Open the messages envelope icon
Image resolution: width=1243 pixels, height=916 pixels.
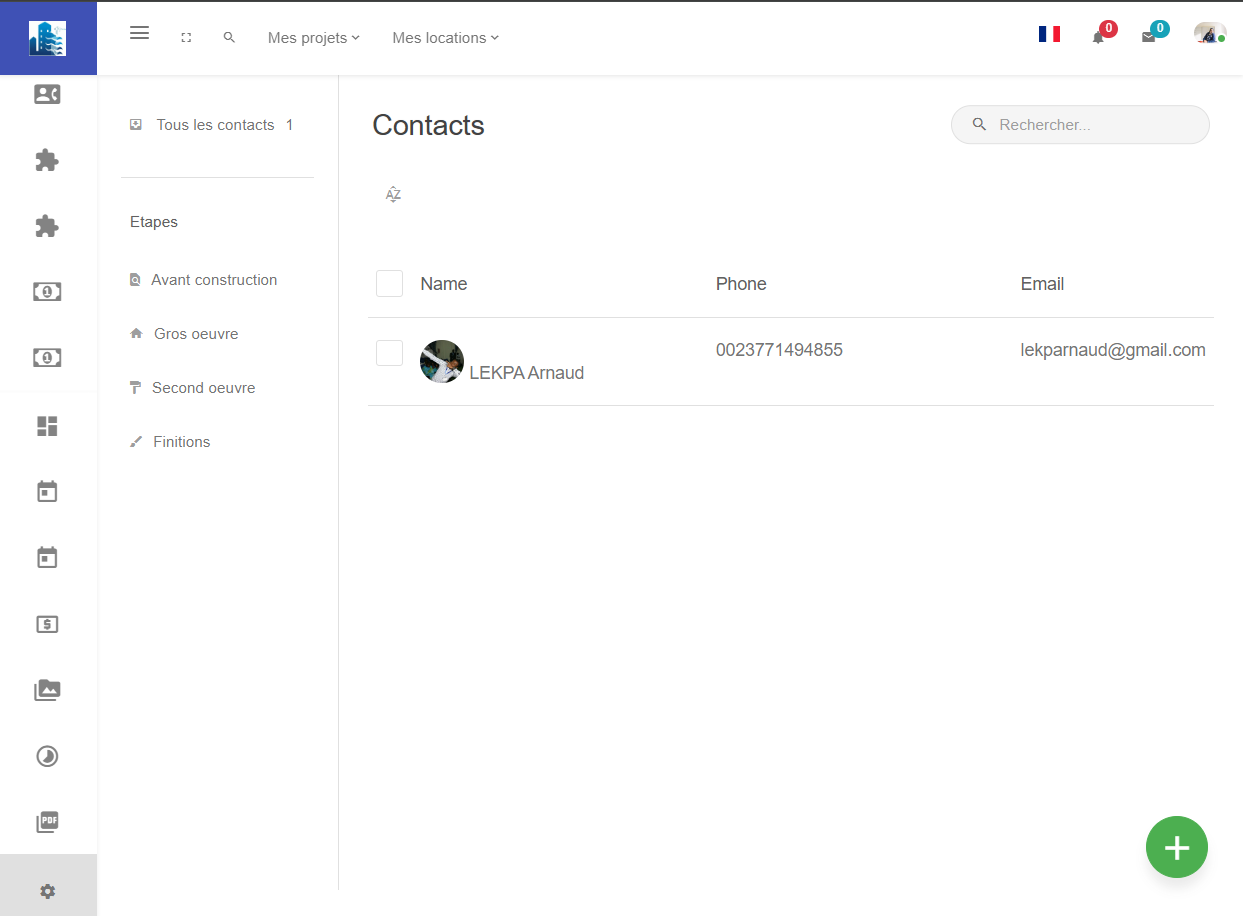1148,37
